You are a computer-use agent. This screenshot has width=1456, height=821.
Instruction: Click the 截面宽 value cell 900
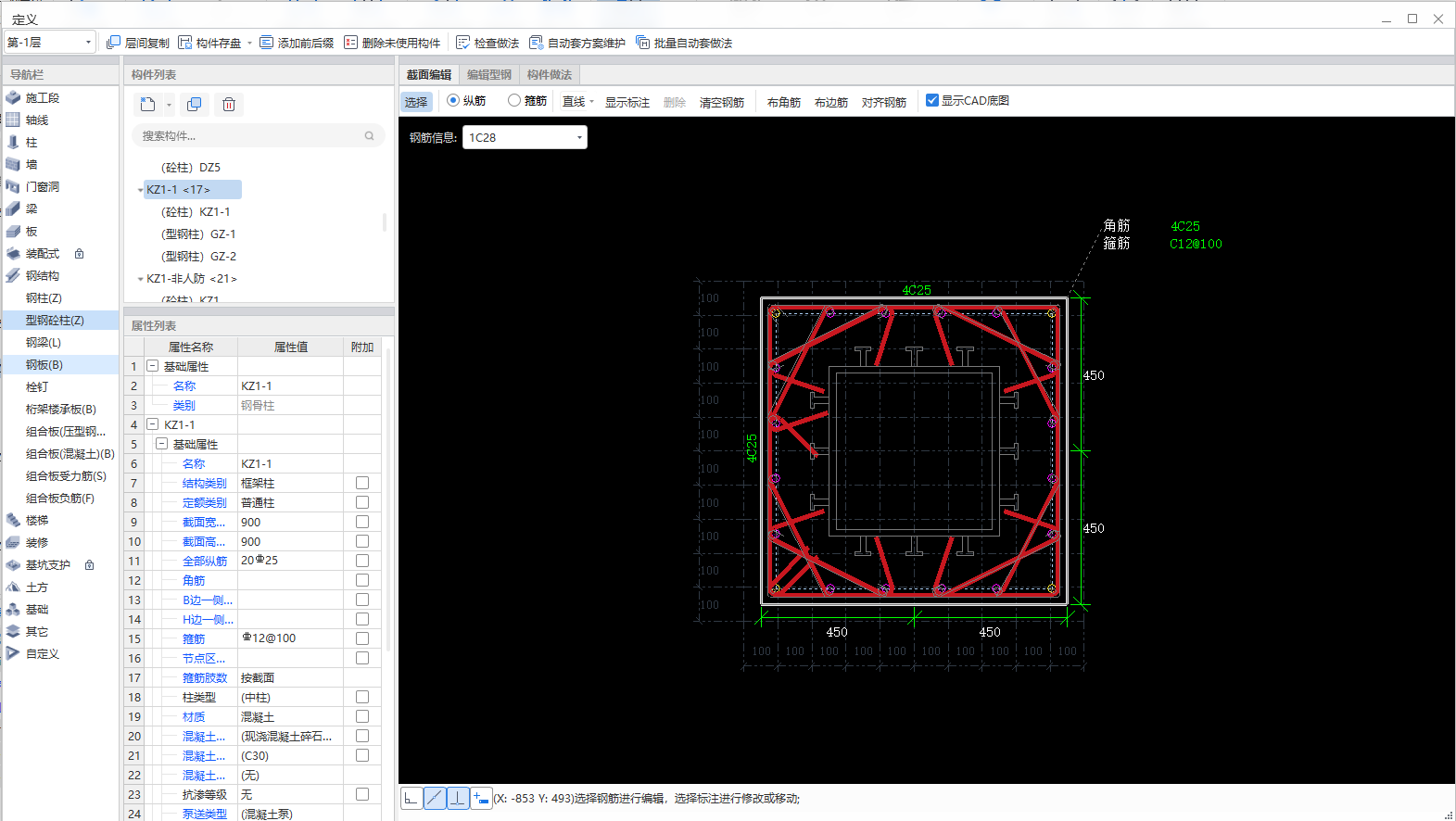click(x=290, y=522)
